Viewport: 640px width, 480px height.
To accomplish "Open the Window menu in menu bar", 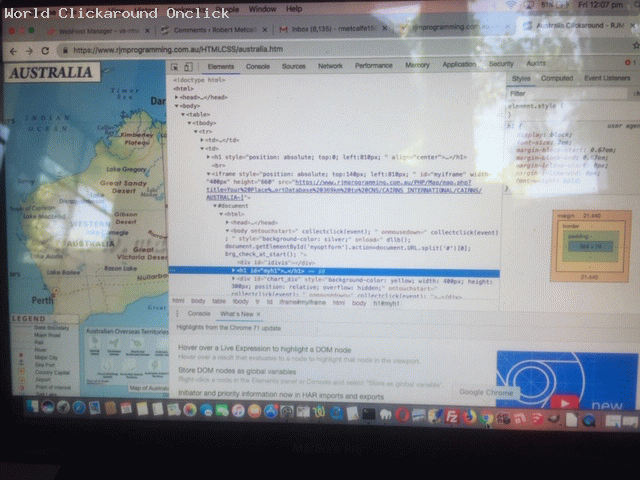I will pos(262,9).
